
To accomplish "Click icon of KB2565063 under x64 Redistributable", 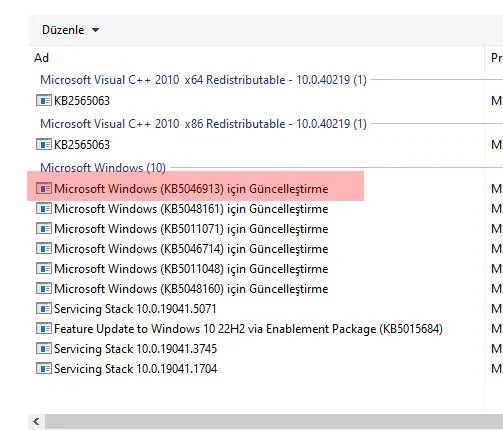I will (44, 100).
